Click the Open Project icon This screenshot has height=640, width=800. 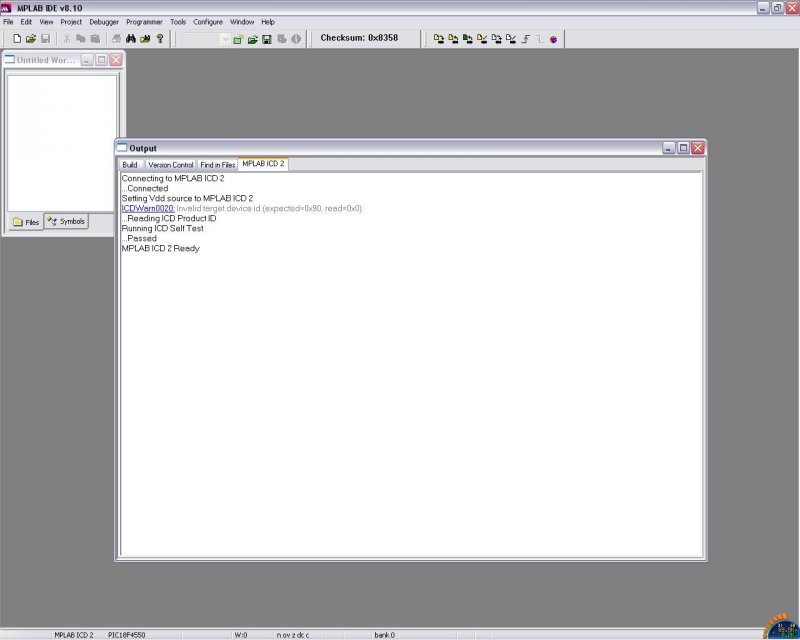point(253,39)
